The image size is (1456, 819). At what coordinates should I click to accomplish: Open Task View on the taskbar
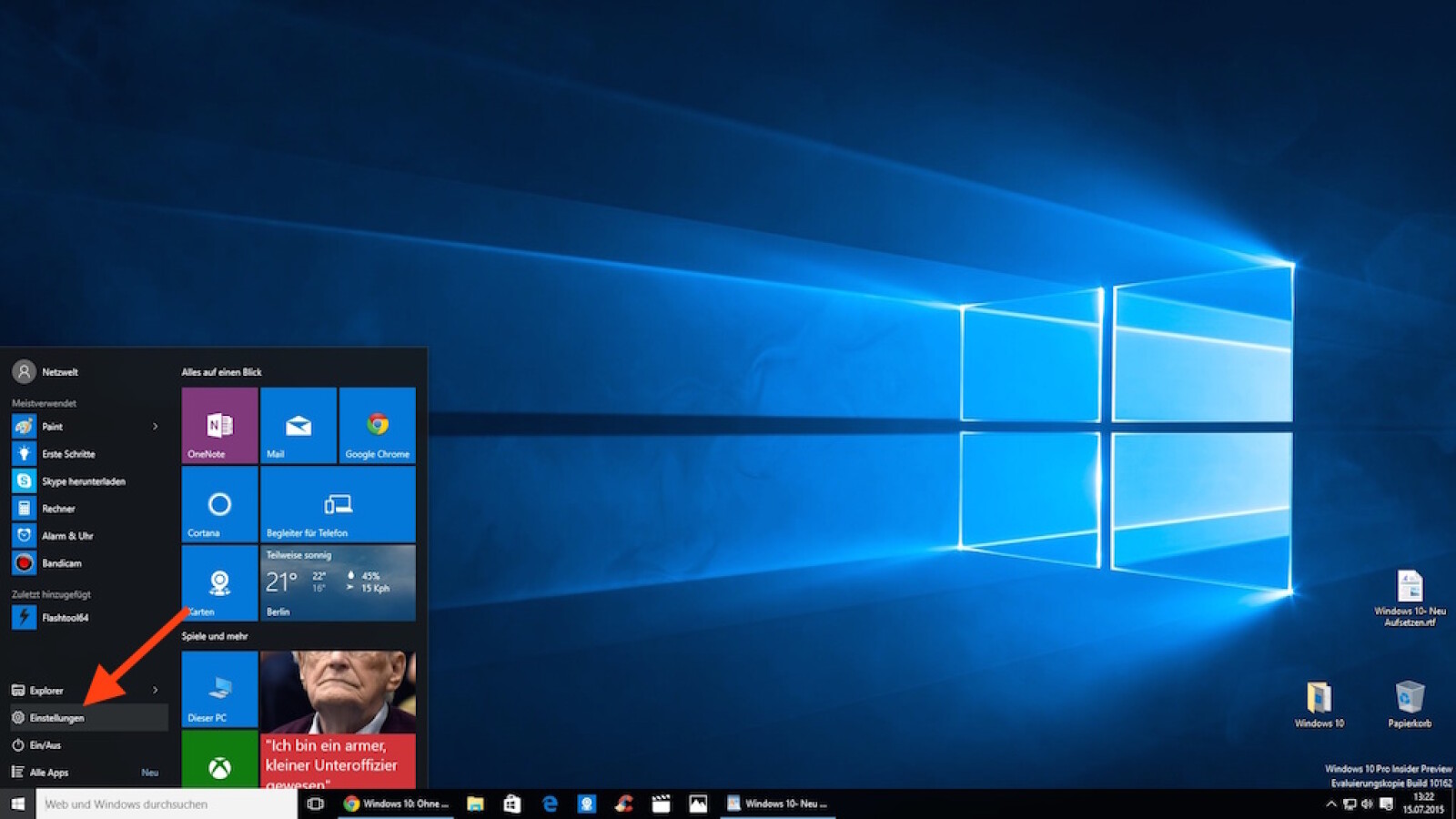pos(316,804)
